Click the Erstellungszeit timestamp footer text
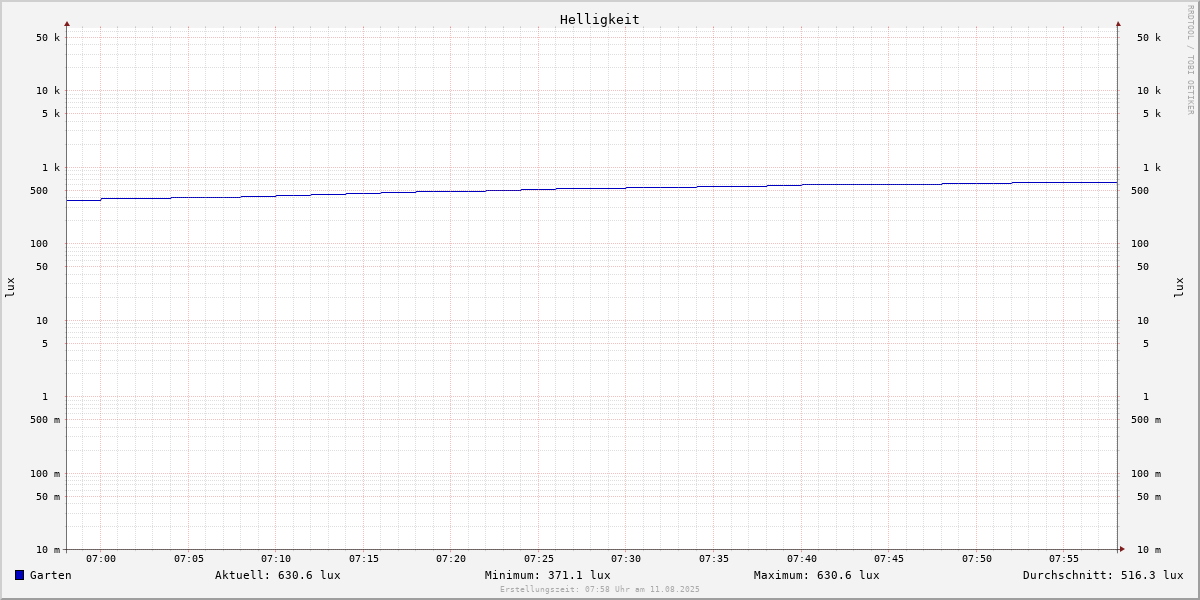The height and width of the screenshot is (600, 1200). (600, 590)
